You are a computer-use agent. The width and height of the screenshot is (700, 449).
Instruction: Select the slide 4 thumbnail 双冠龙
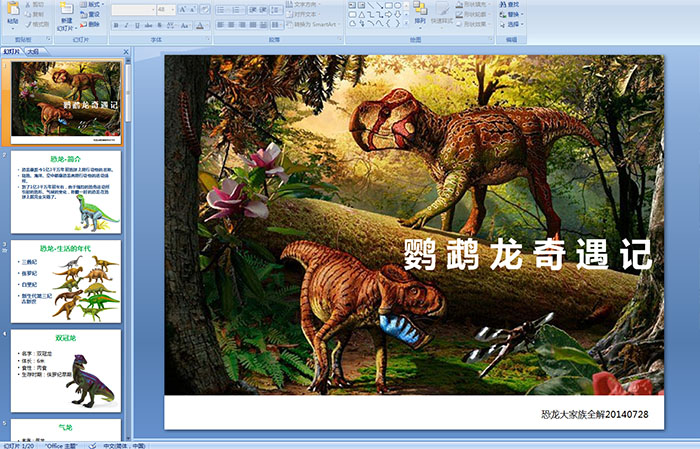click(66, 370)
